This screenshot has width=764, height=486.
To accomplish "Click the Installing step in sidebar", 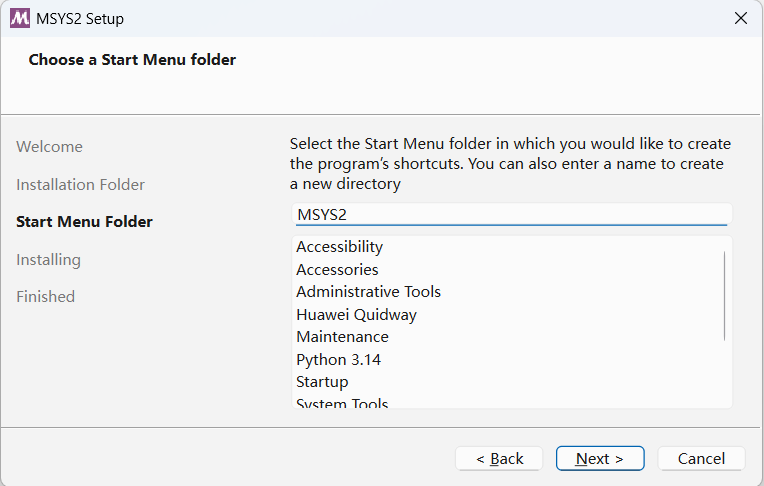I will 48,259.
